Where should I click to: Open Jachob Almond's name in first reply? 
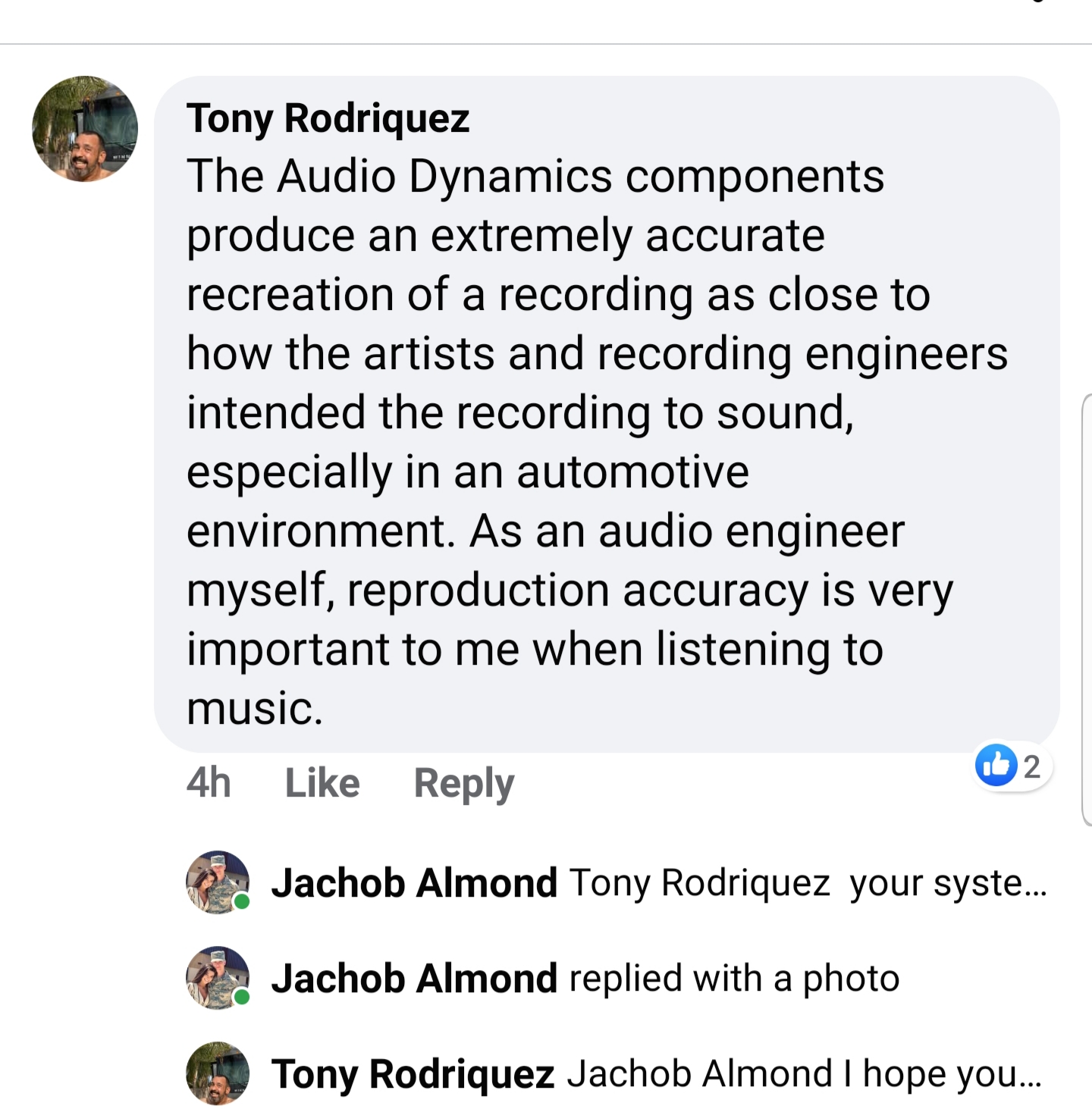(414, 883)
